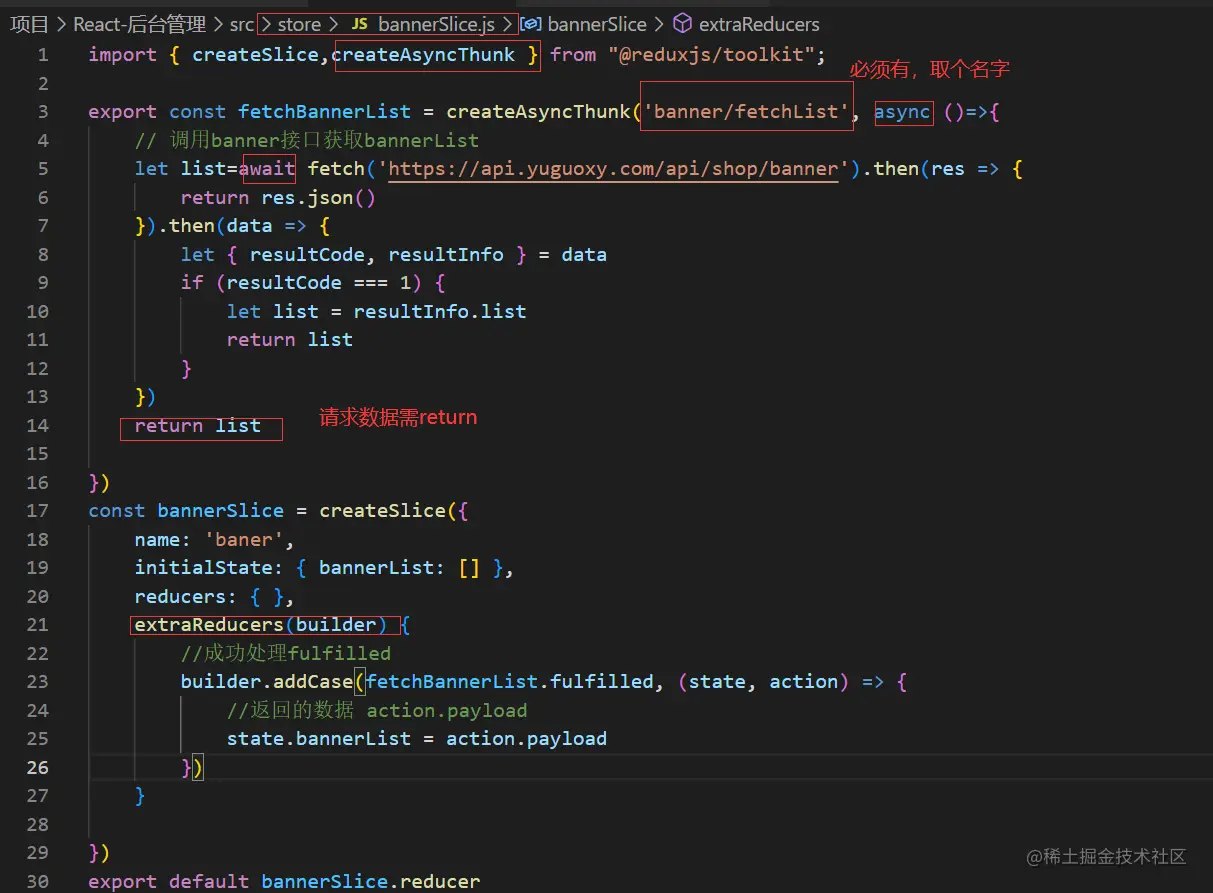Image resolution: width=1213 pixels, height=893 pixels.
Task: Click createAsyncThunk in the line 1 import
Action: coord(424,54)
